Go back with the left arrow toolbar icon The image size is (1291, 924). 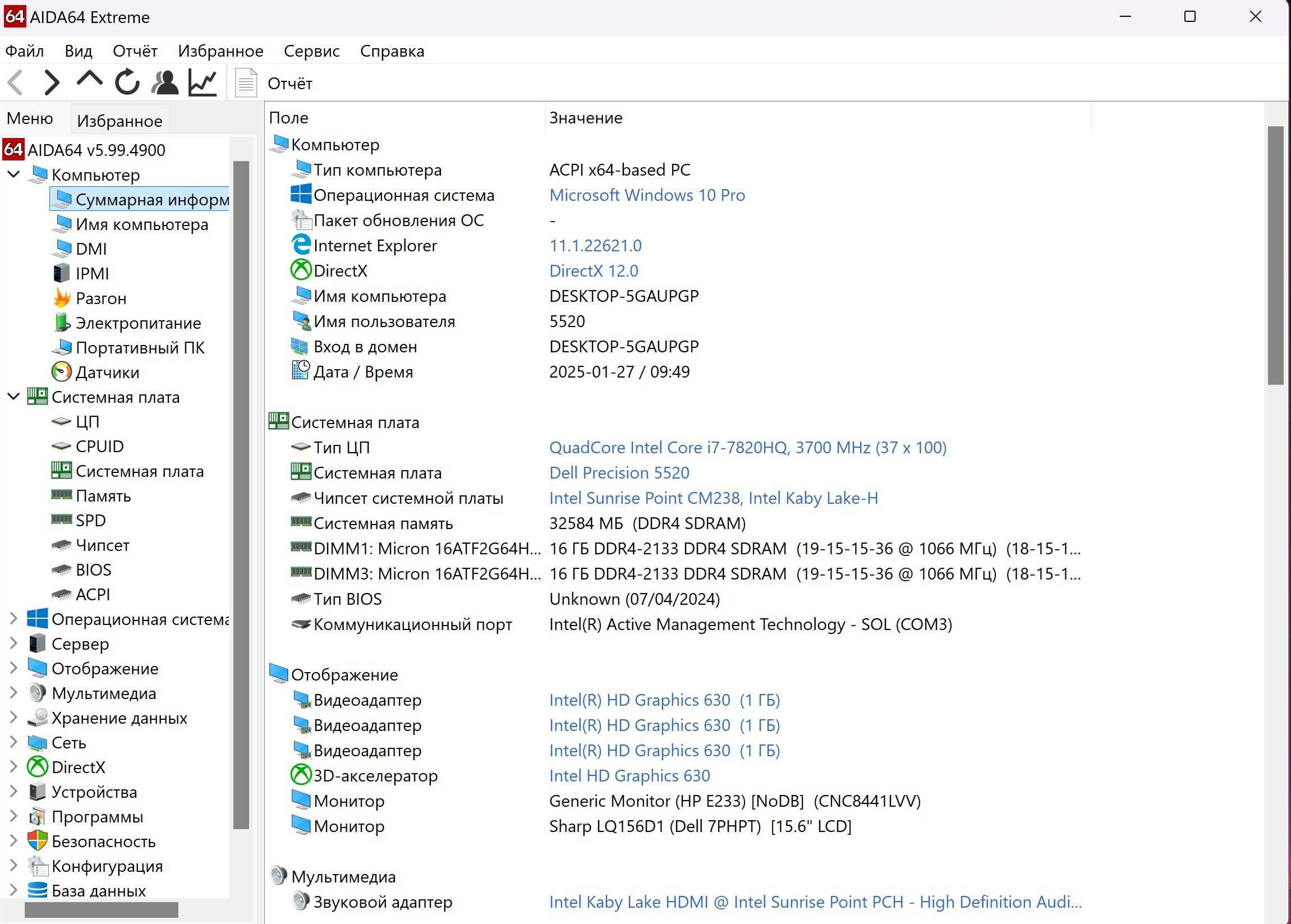click(x=15, y=83)
